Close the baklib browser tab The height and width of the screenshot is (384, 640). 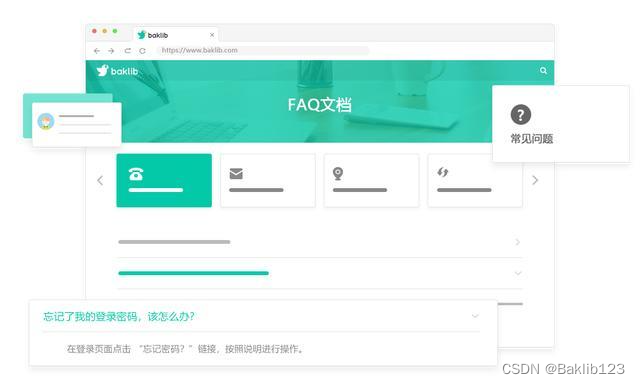point(212,35)
